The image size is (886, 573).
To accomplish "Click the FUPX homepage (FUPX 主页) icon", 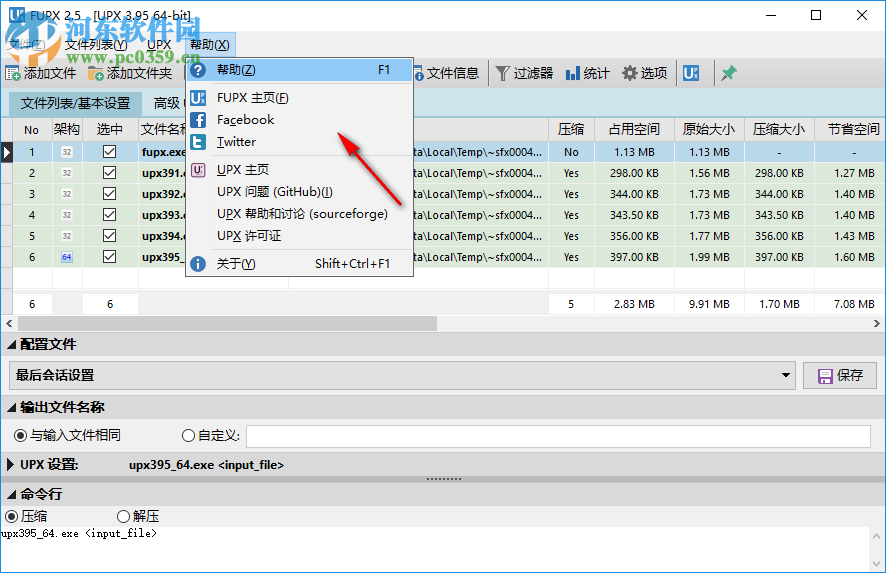I will (198, 98).
